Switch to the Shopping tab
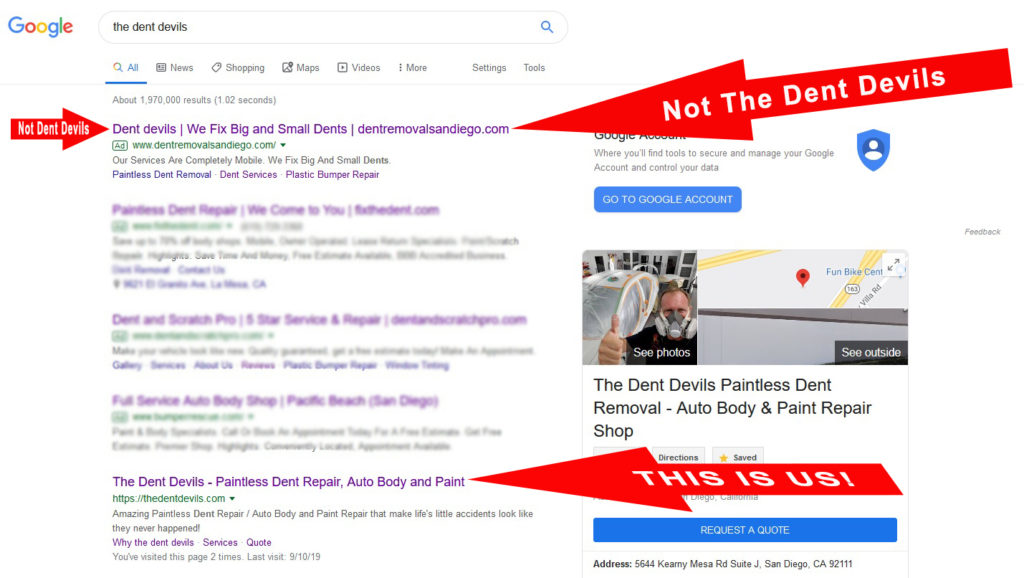The height and width of the screenshot is (578, 1024). pyautogui.click(x=238, y=68)
